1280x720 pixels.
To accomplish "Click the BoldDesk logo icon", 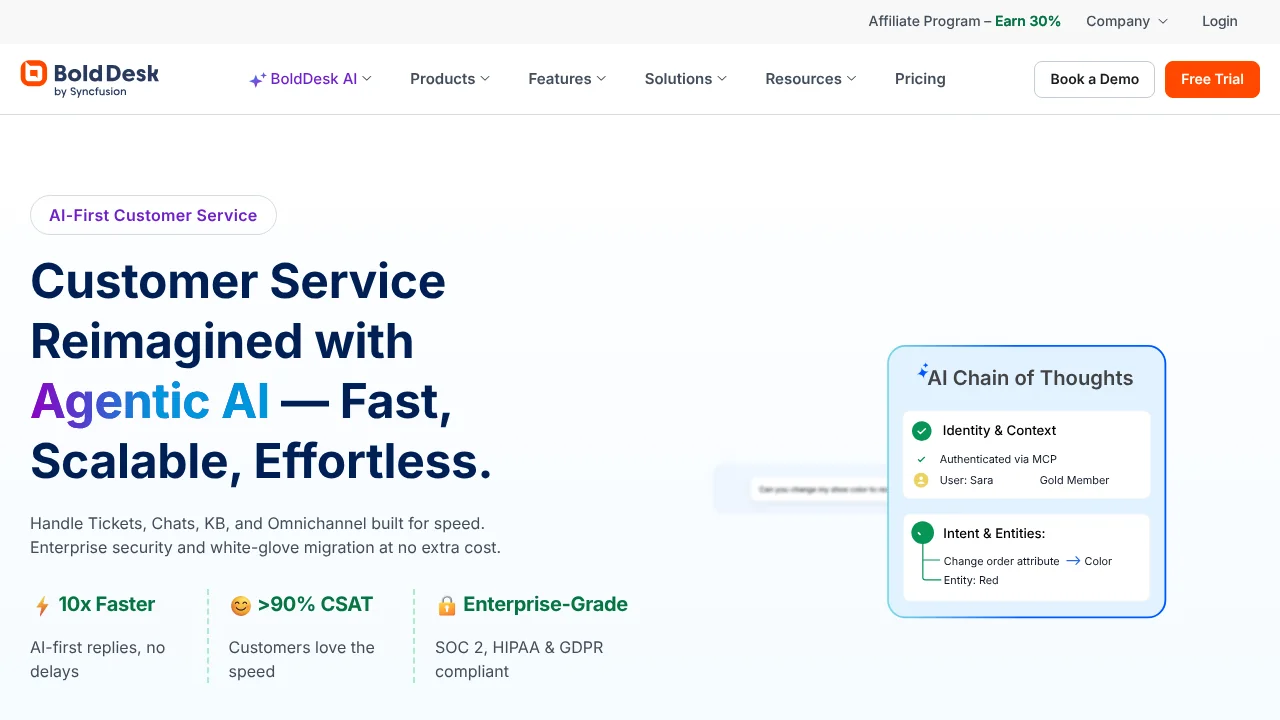I will (35, 73).
